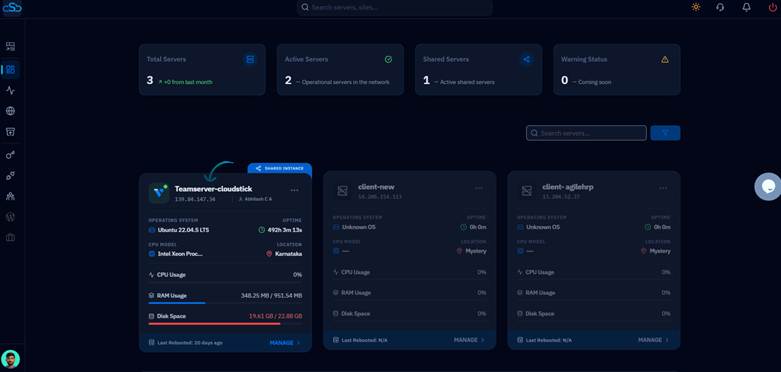This screenshot has width=781, height=372.
Task: Open the briefcase icon in sidebar
Action: (10, 238)
